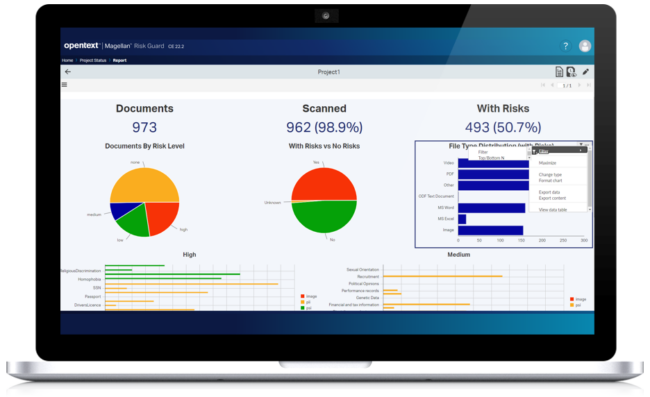This screenshot has height=397, width=650.
Task: Click the 'Medium' chart heading
Action: coord(458,254)
